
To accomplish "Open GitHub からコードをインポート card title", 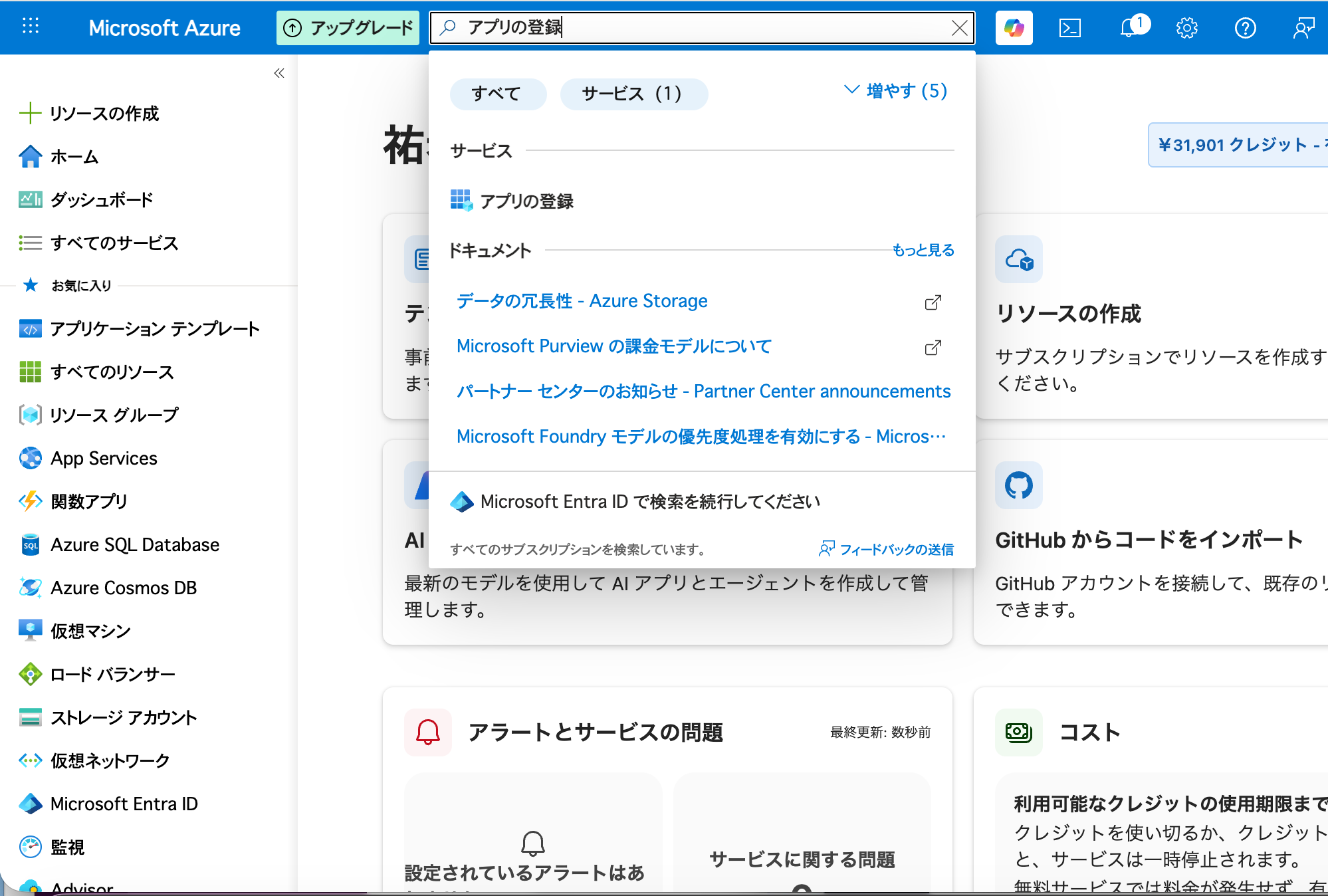I will (x=1149, y=540).
